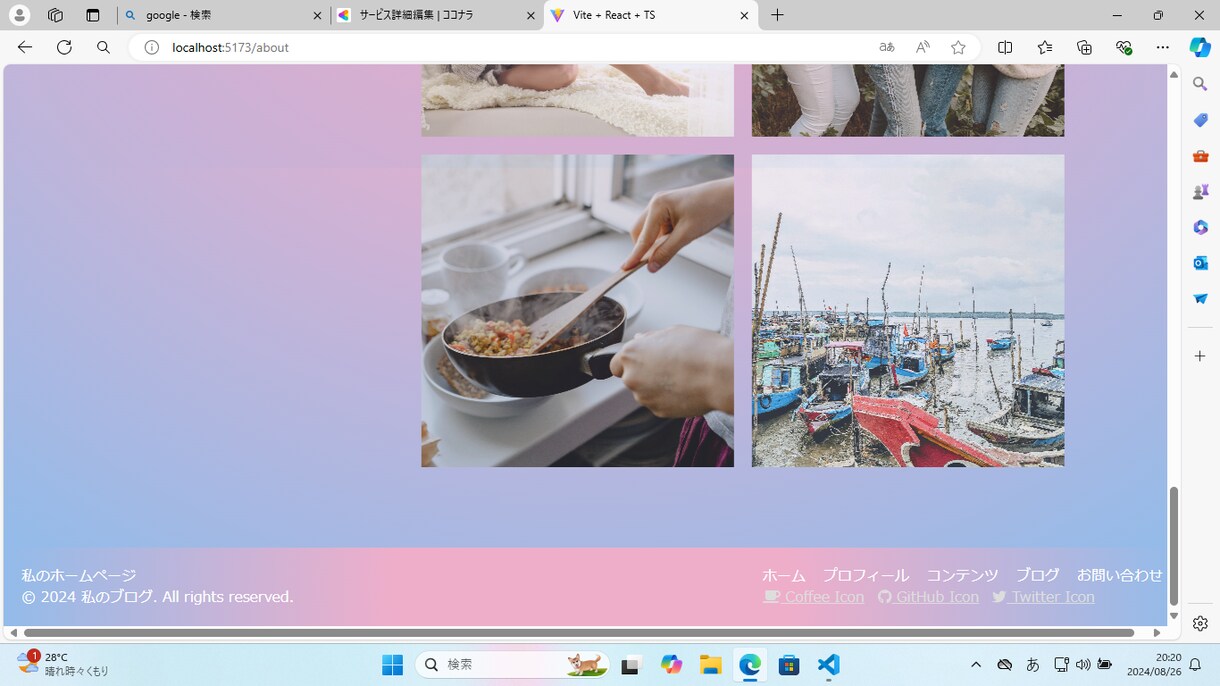Viewport: 1220px width, 686px height.
Task: Click the Coffee Icon link
Action: 813,597
